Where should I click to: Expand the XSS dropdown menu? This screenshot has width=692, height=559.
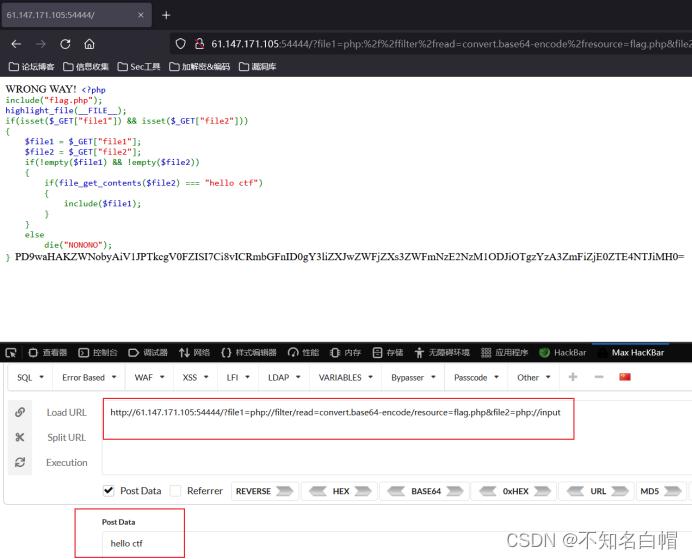(x=196, y=378)
